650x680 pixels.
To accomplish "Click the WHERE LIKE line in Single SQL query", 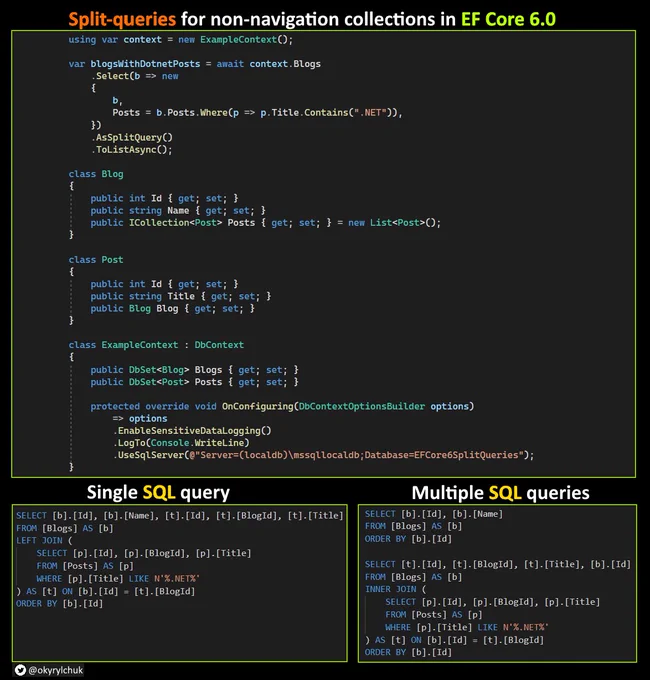I will click(x=118, y=579).
